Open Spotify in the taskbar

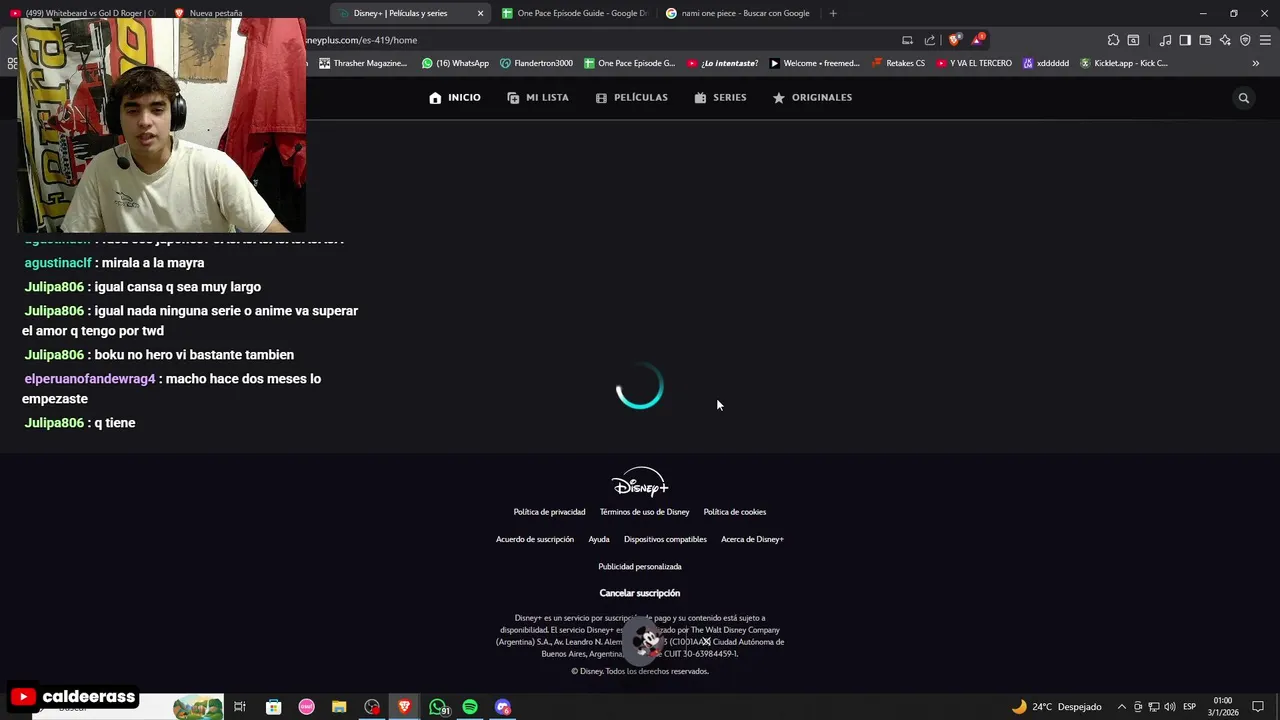pos(470,707)
